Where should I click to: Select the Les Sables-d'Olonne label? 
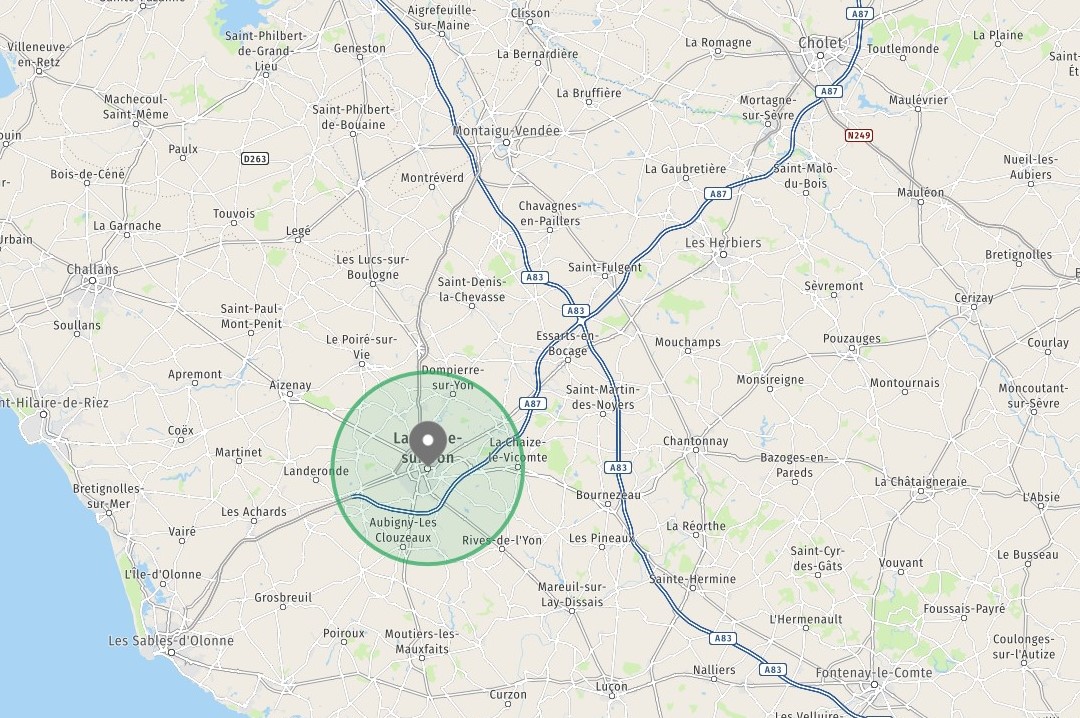coord(171,640)
